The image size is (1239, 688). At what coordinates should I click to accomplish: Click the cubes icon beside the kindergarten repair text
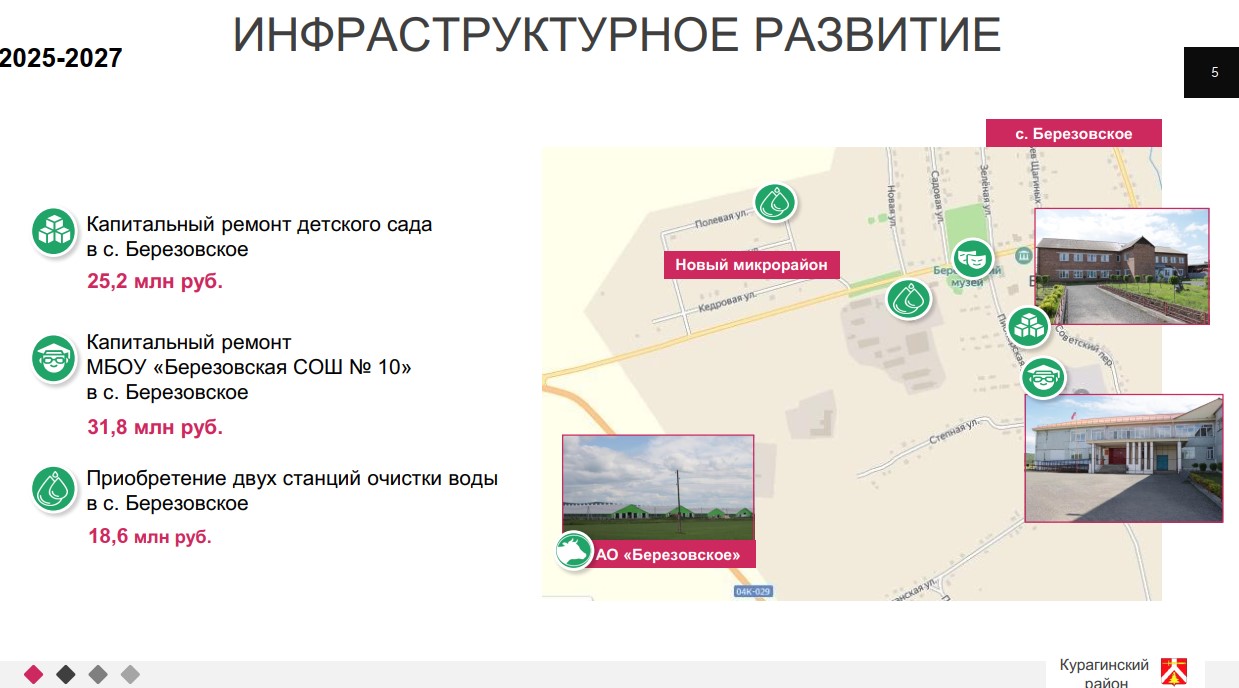(x=56, y=232)
